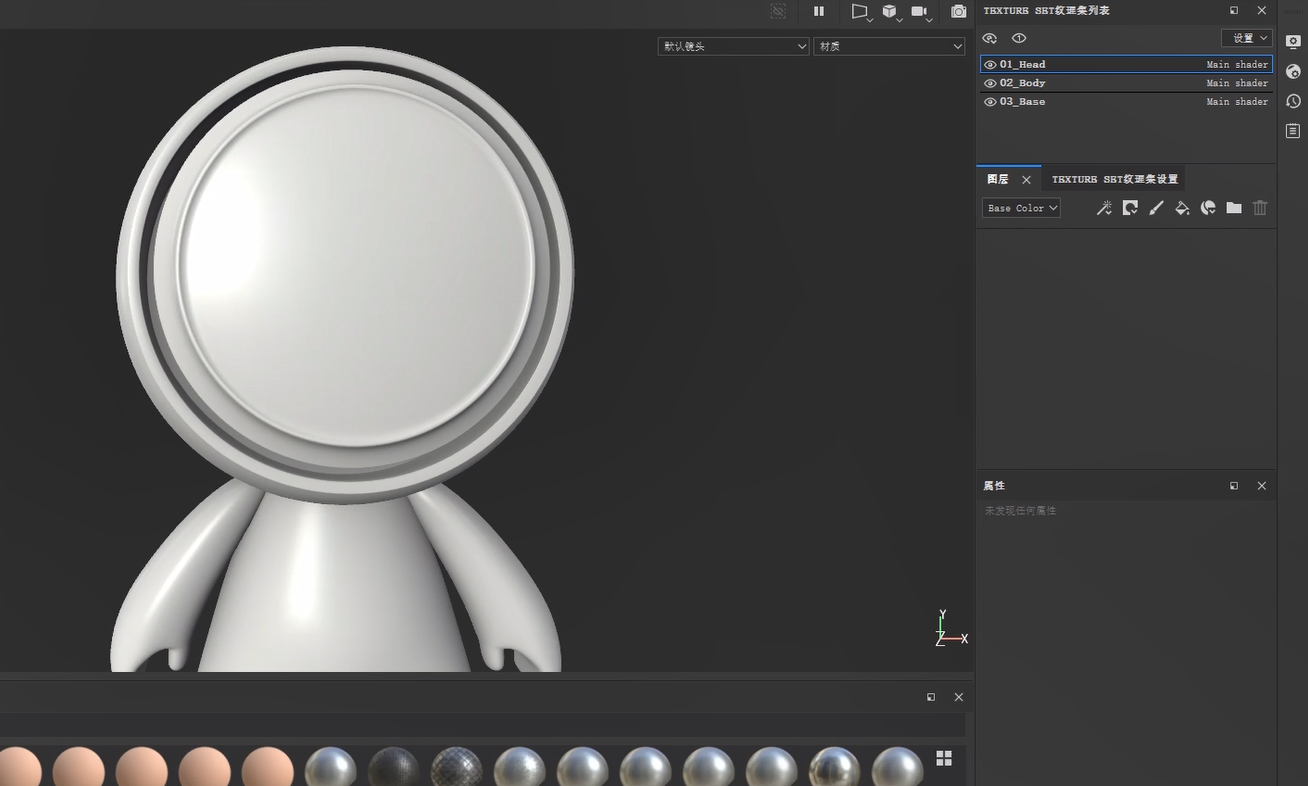Add a new folder in layers panel
This screenshot has width=1308, height=786.
pyautogui.click(x=1234, y=208)
